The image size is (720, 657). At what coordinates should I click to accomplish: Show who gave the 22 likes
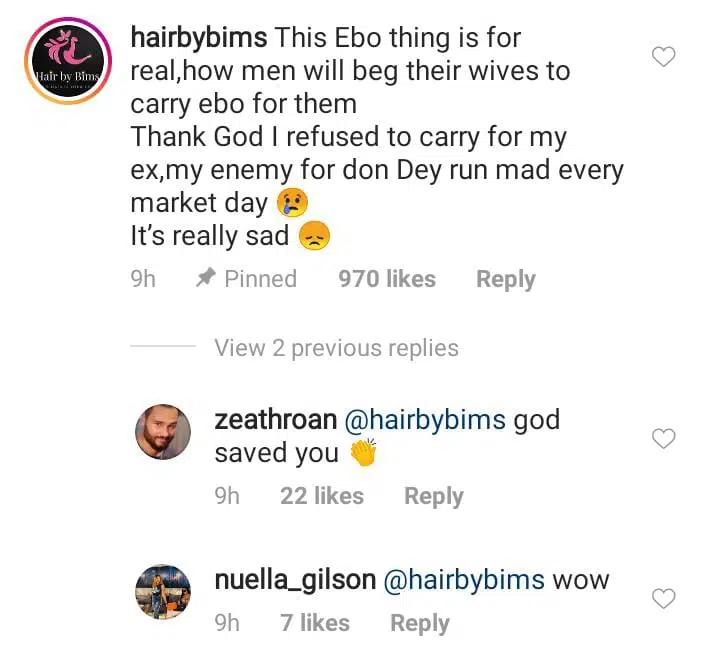pos(322,496)
